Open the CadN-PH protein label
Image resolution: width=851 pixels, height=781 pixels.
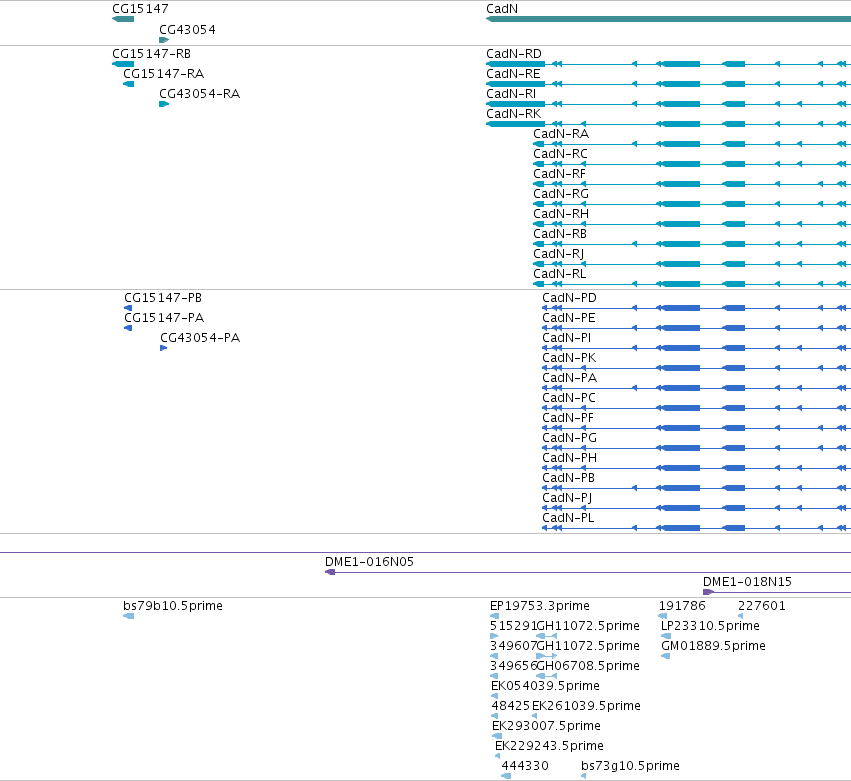click(569, 458)
